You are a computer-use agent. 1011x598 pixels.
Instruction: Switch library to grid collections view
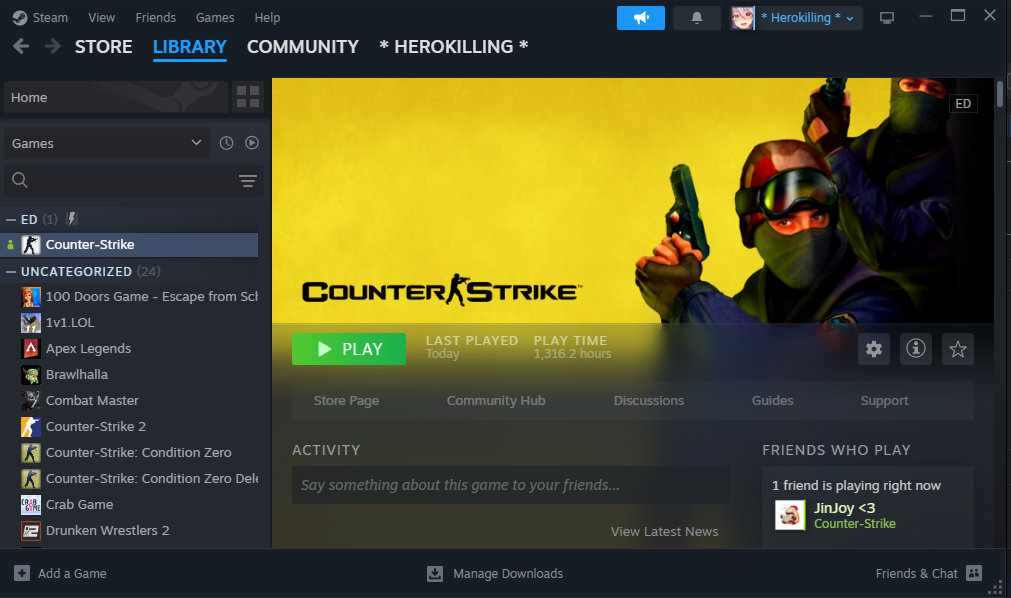(x=248, y=97)
